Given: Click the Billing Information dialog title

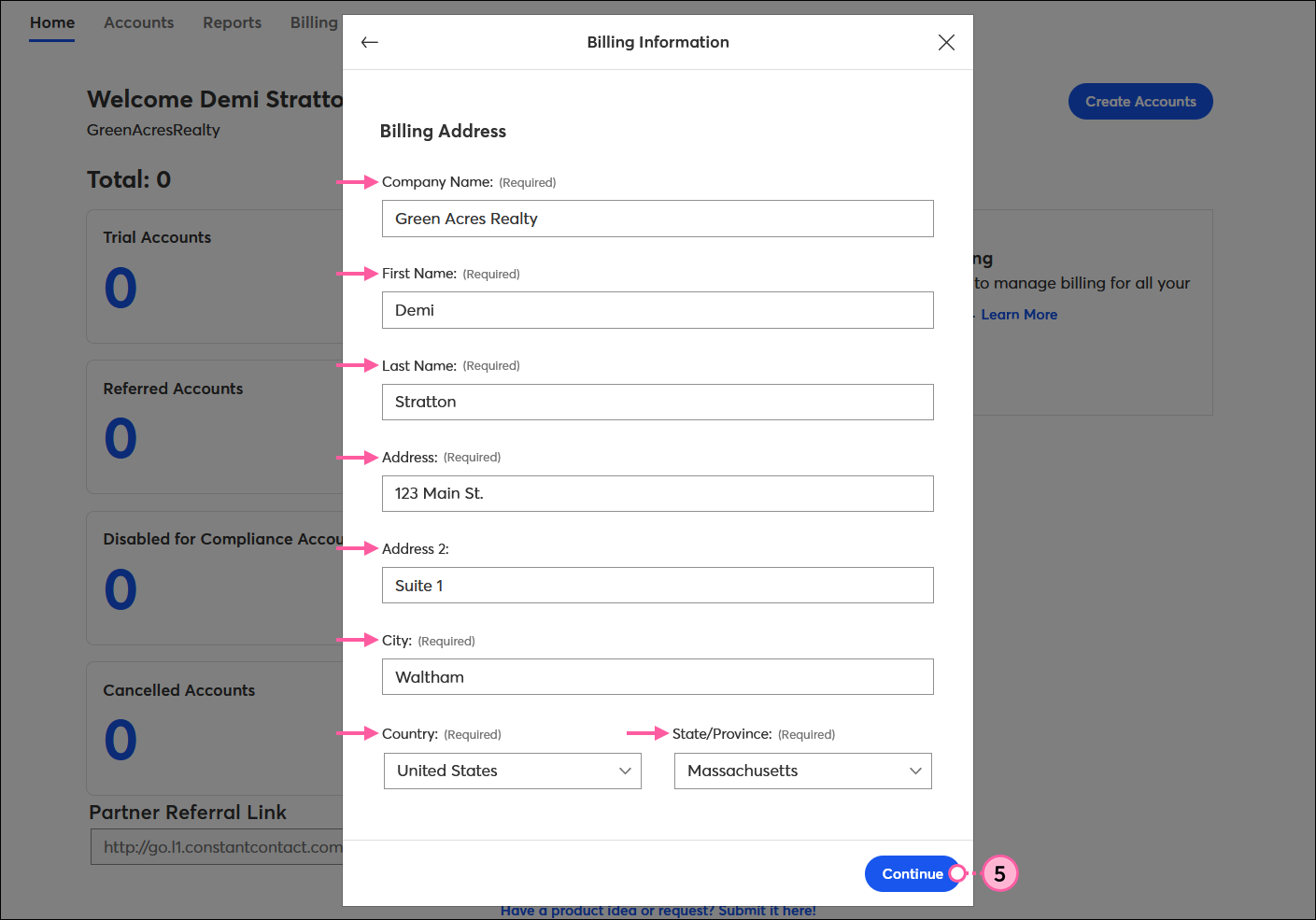Looking at the screenshot, I should tap(658, 42).
